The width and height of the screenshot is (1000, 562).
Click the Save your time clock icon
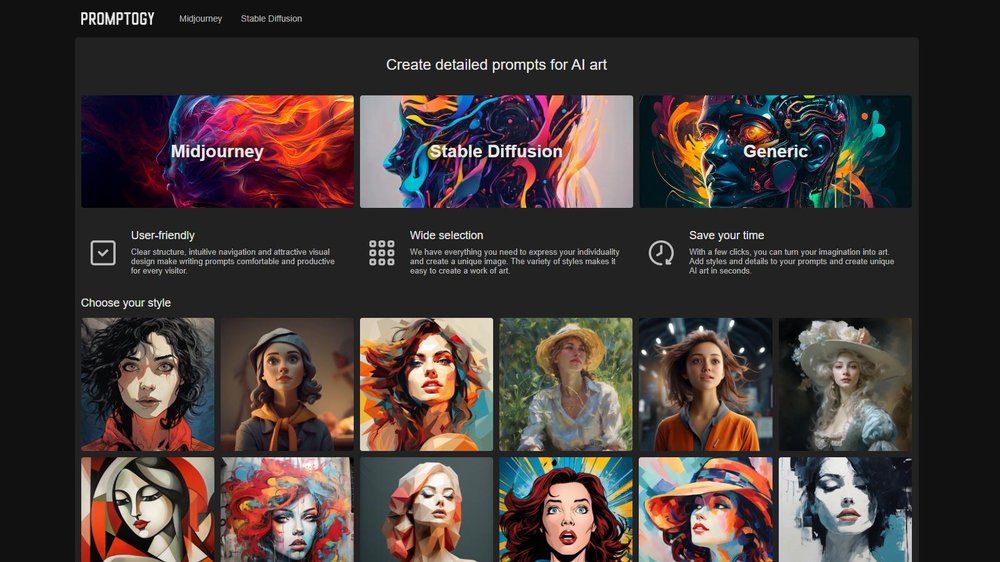[x=661, y=253]
